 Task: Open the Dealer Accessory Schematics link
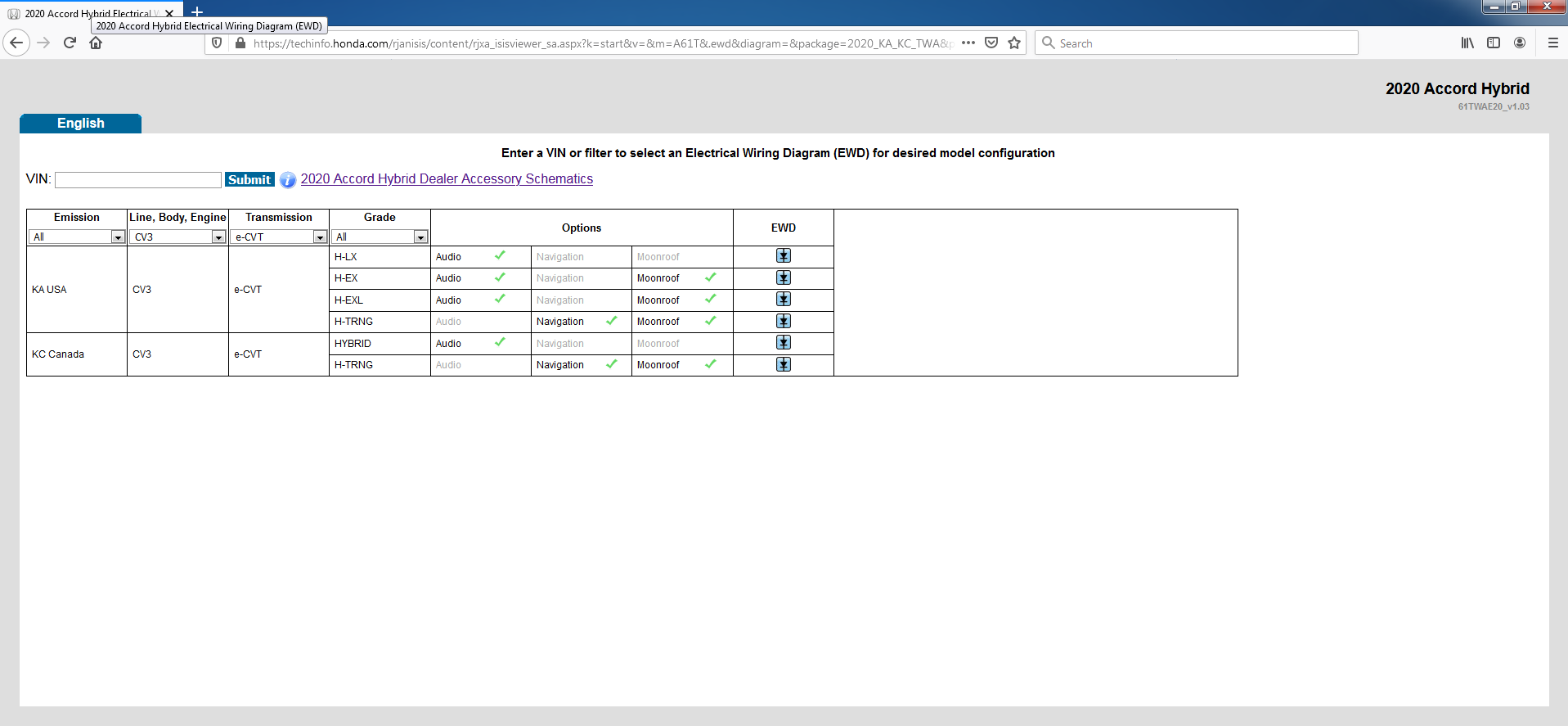447,179
